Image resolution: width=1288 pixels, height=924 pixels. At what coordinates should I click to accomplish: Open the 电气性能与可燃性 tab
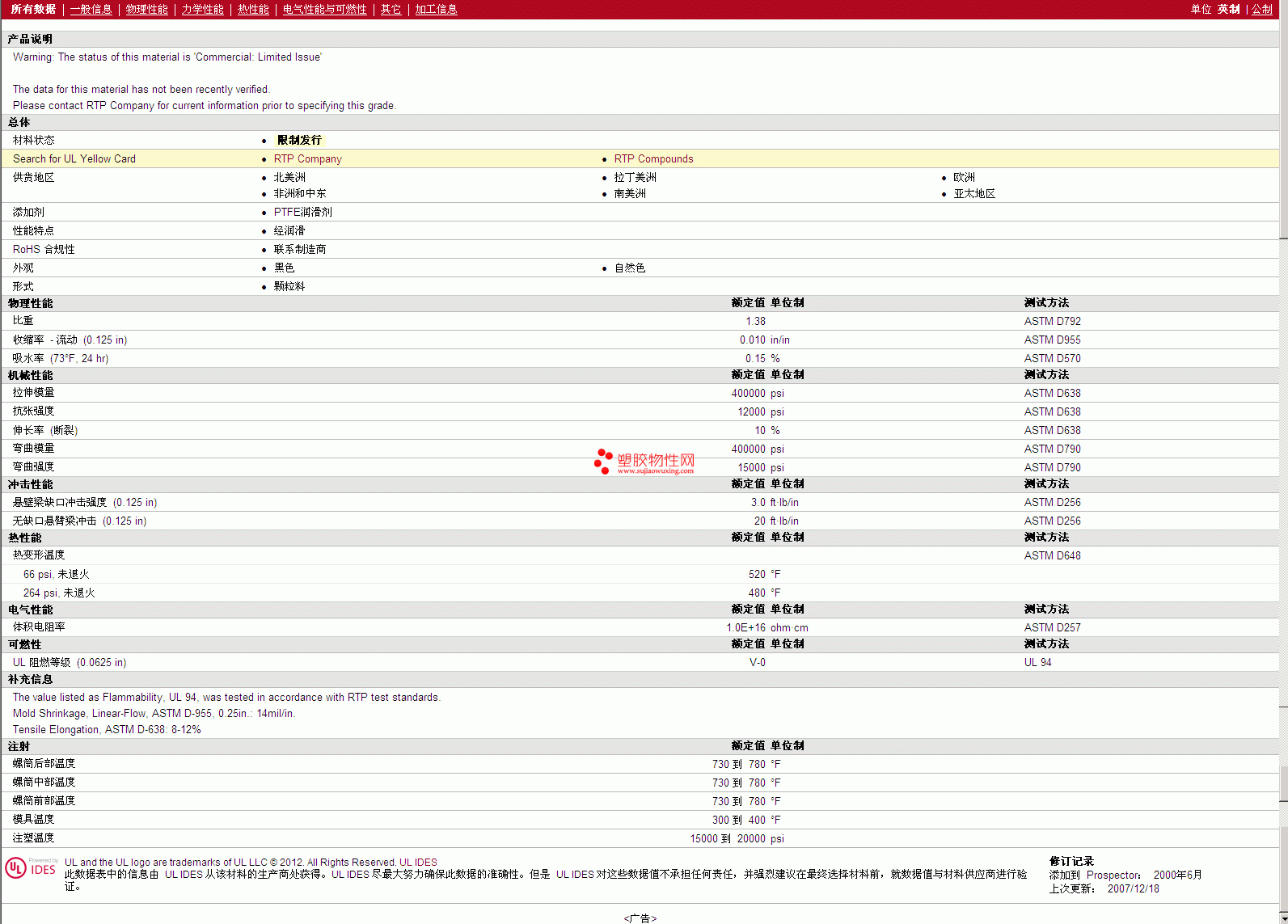(x=324, y=10)
